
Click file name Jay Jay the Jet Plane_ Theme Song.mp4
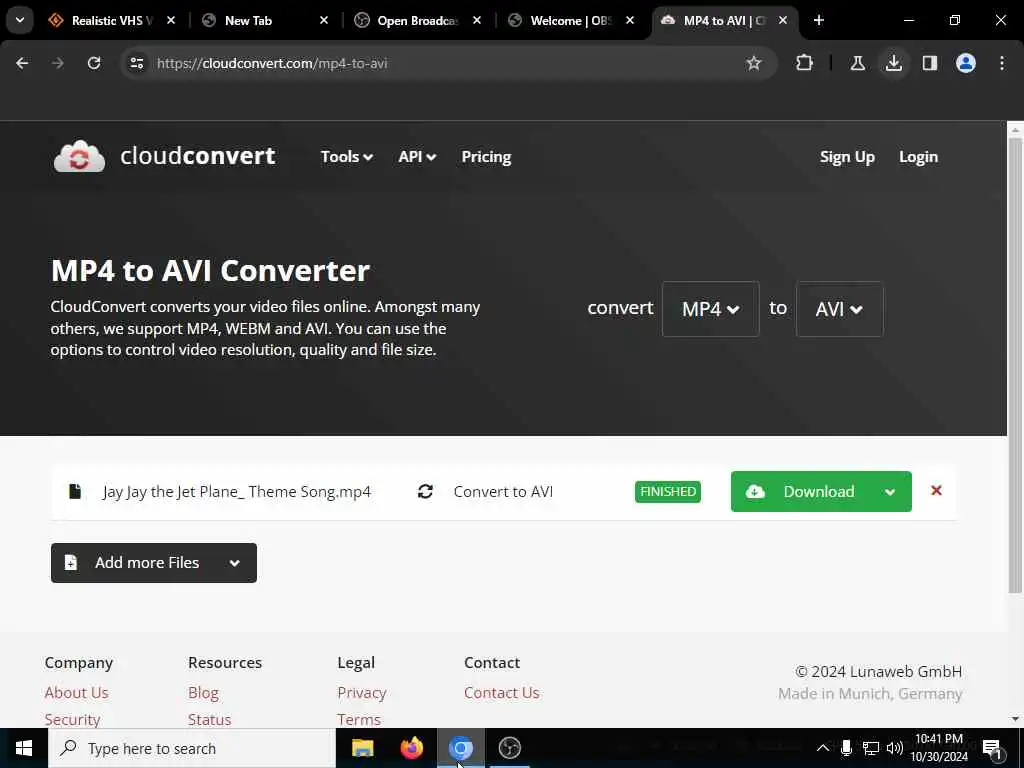pos(236,492)
